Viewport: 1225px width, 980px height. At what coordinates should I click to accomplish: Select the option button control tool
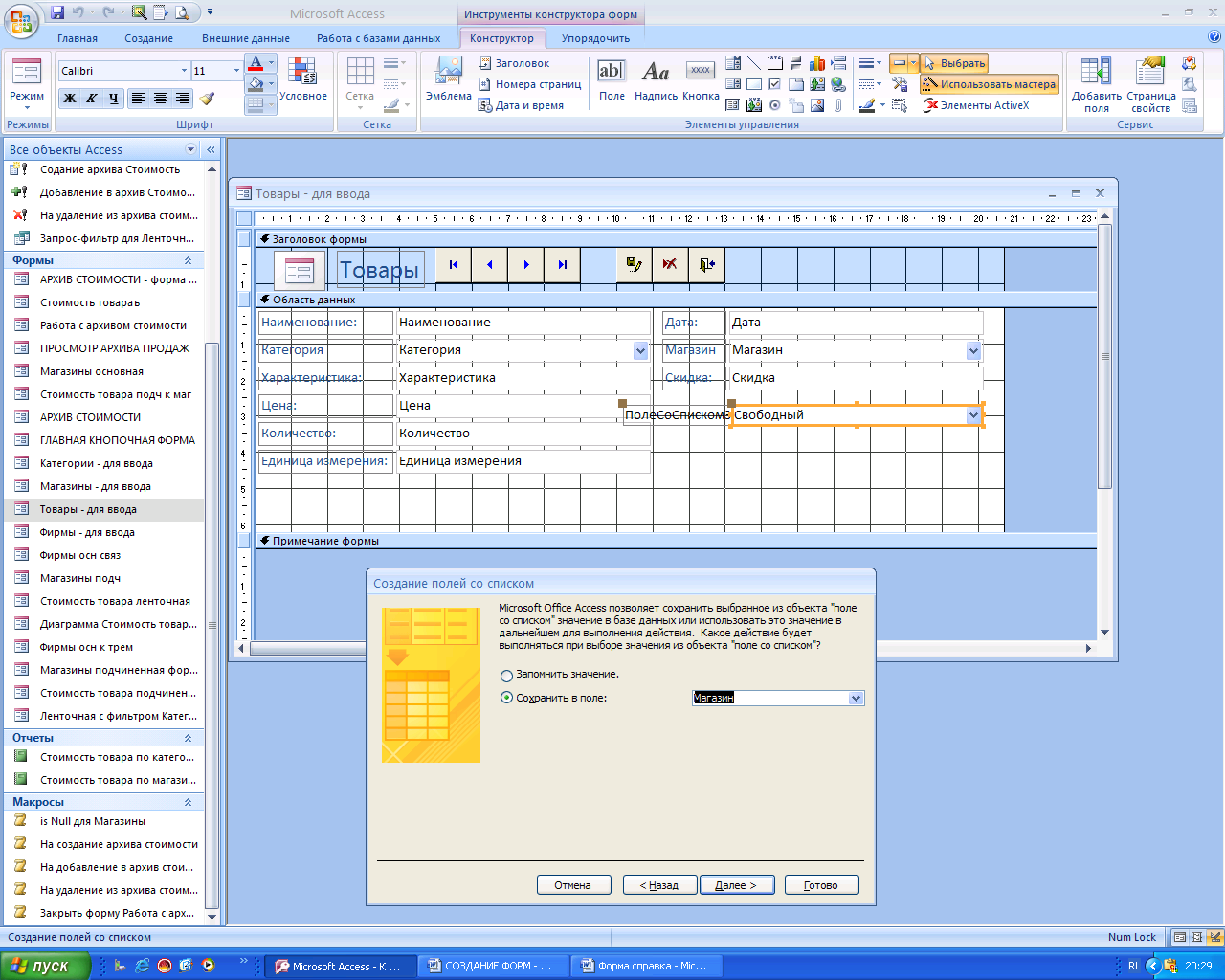pos(775,105)
